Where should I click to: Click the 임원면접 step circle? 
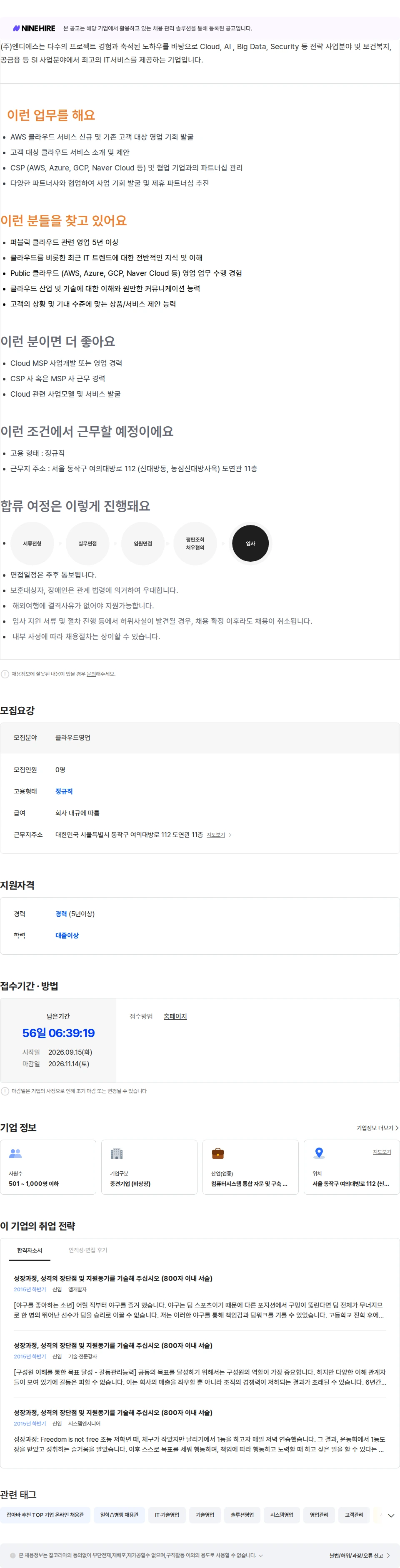[x=143, y=543]
